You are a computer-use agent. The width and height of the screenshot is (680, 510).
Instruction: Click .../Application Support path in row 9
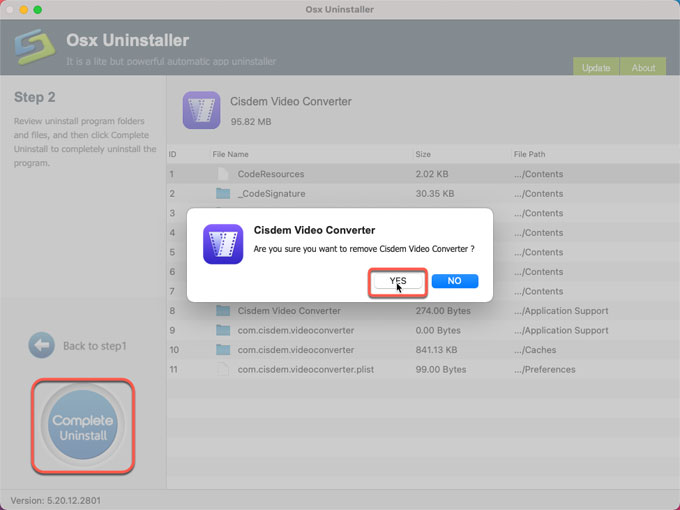pyautogui.click(x=561, y=330)
